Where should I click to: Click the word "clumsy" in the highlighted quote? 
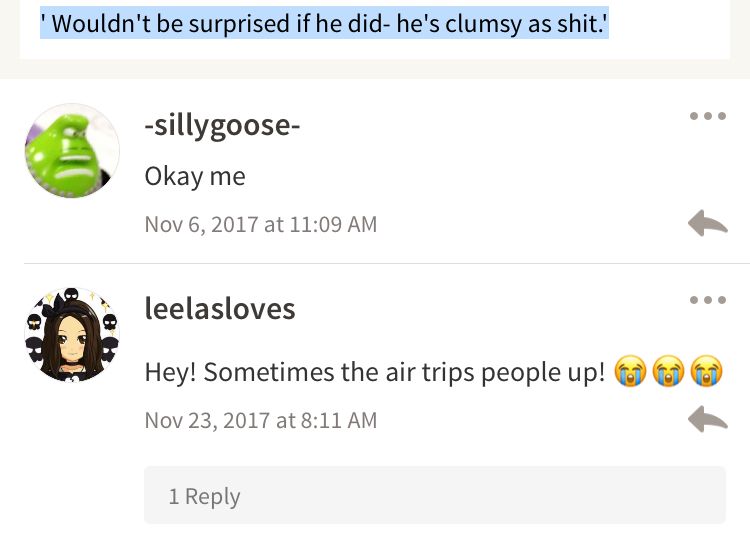tap(484, 24)
